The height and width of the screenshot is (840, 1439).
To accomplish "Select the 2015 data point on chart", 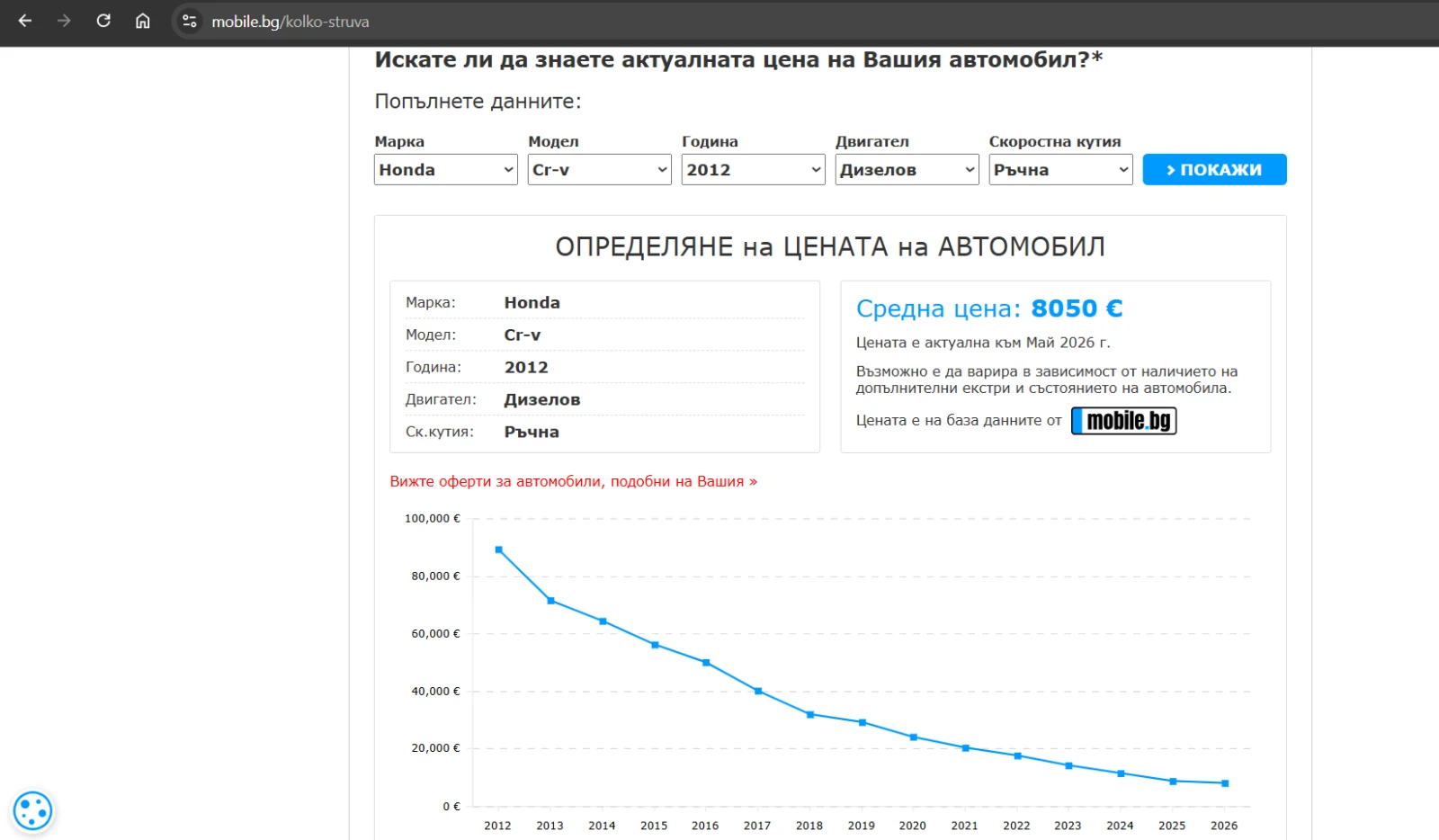I will [x=655, y=645].
